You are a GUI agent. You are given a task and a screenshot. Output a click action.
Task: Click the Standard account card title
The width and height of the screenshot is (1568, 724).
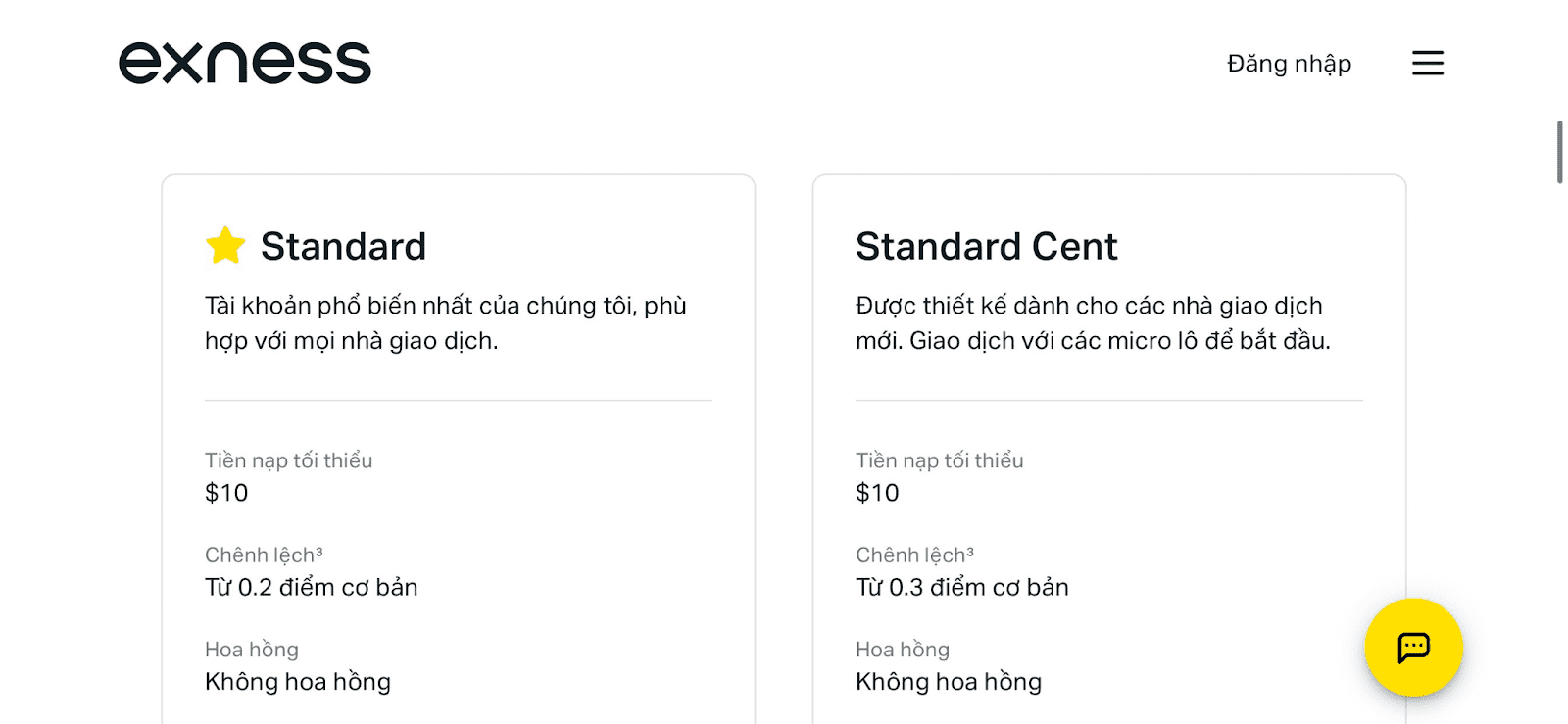click(343, 247)
